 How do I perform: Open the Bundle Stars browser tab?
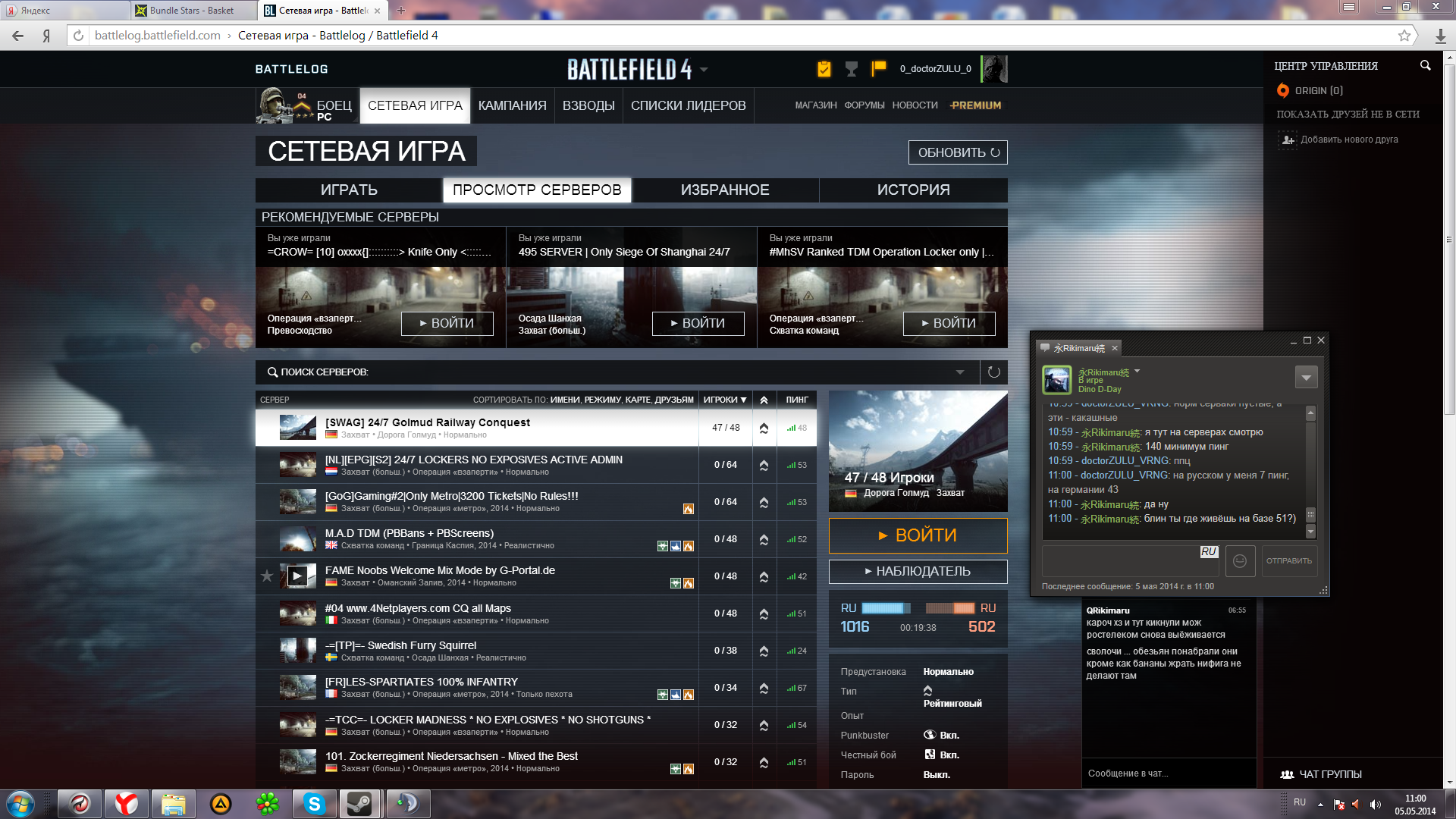tap(193, 11)
